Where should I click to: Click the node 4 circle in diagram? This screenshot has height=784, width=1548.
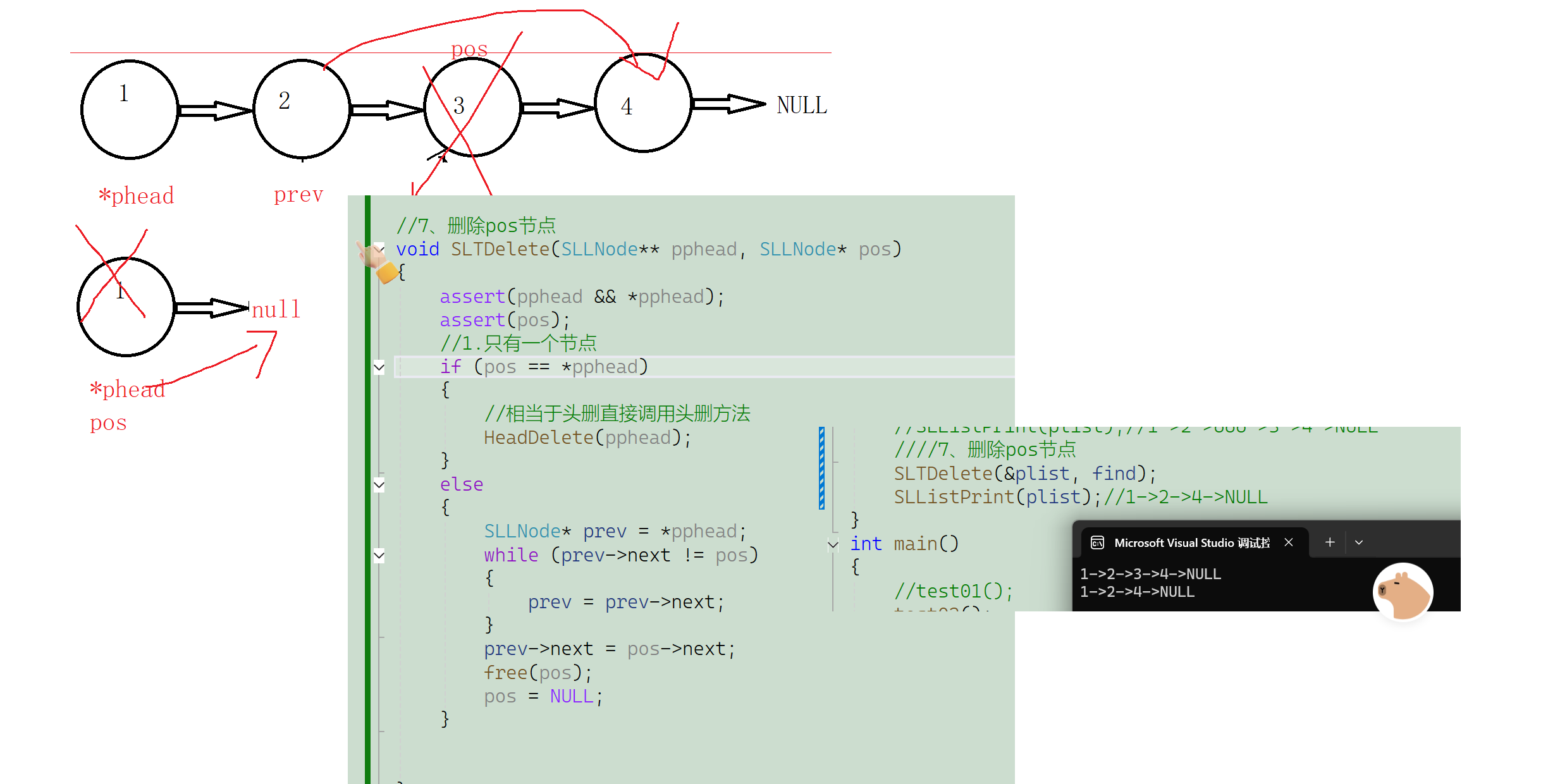[x=643, y=104]
